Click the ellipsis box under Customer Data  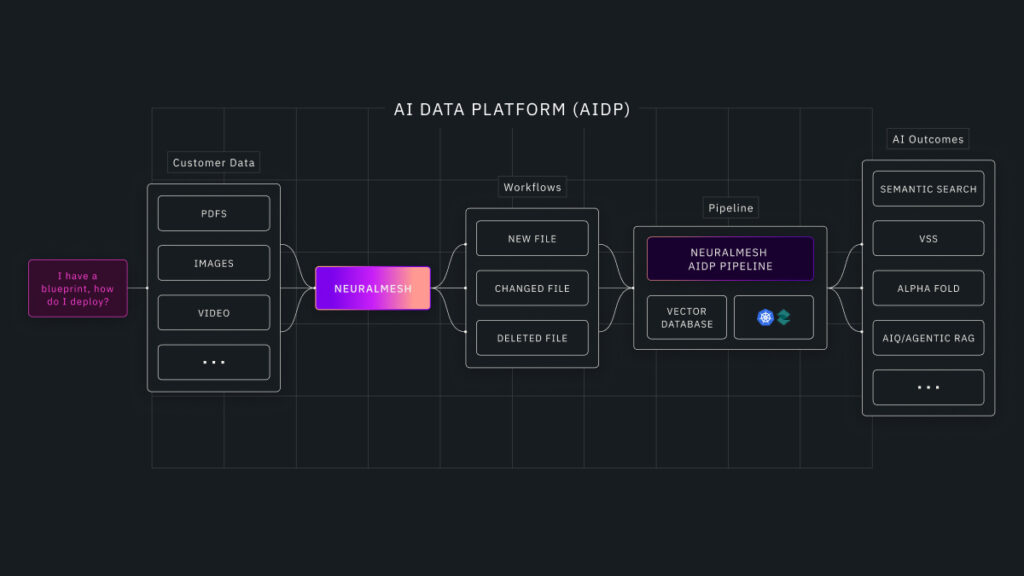[214, 362]
